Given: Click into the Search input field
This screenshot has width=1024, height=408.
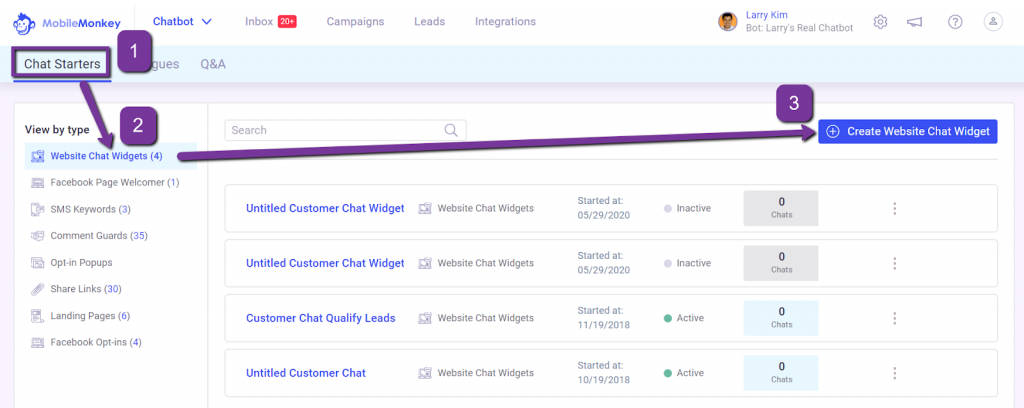Looking at the screenshot, I should (x=345, y=130).
